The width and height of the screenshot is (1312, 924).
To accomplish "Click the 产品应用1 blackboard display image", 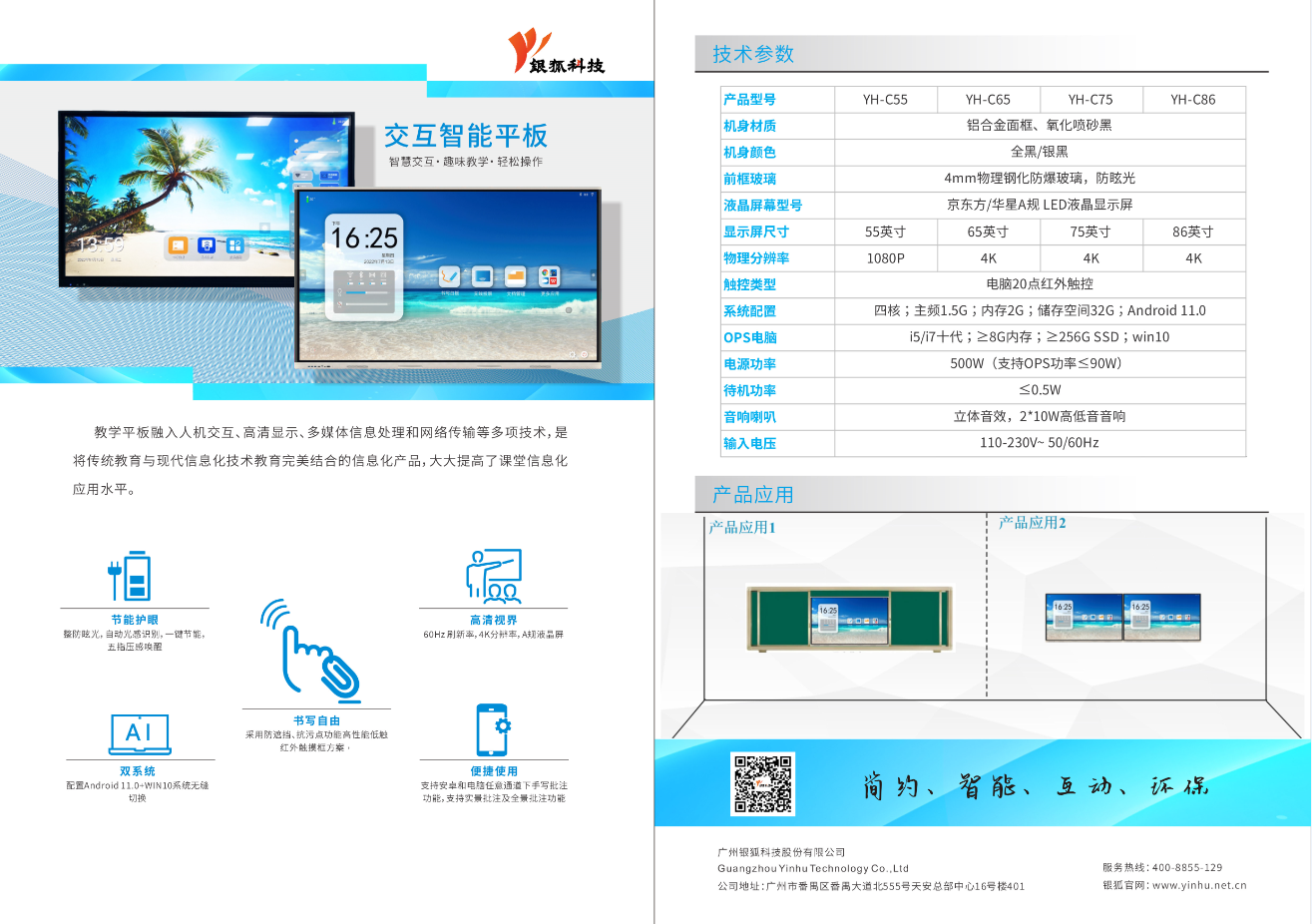I will tap(849, 619).
